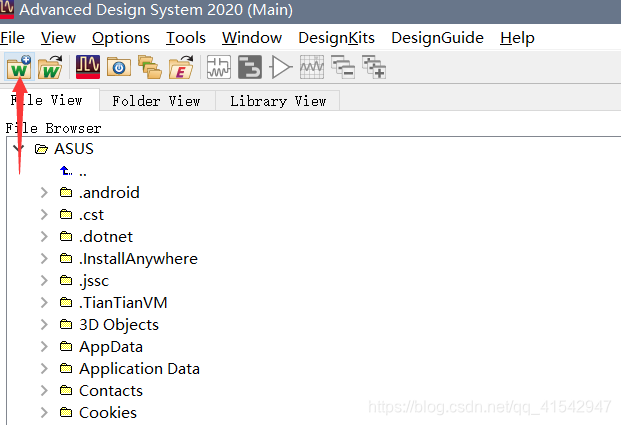Click the 3D Objects folder icon

coord(66,324)
